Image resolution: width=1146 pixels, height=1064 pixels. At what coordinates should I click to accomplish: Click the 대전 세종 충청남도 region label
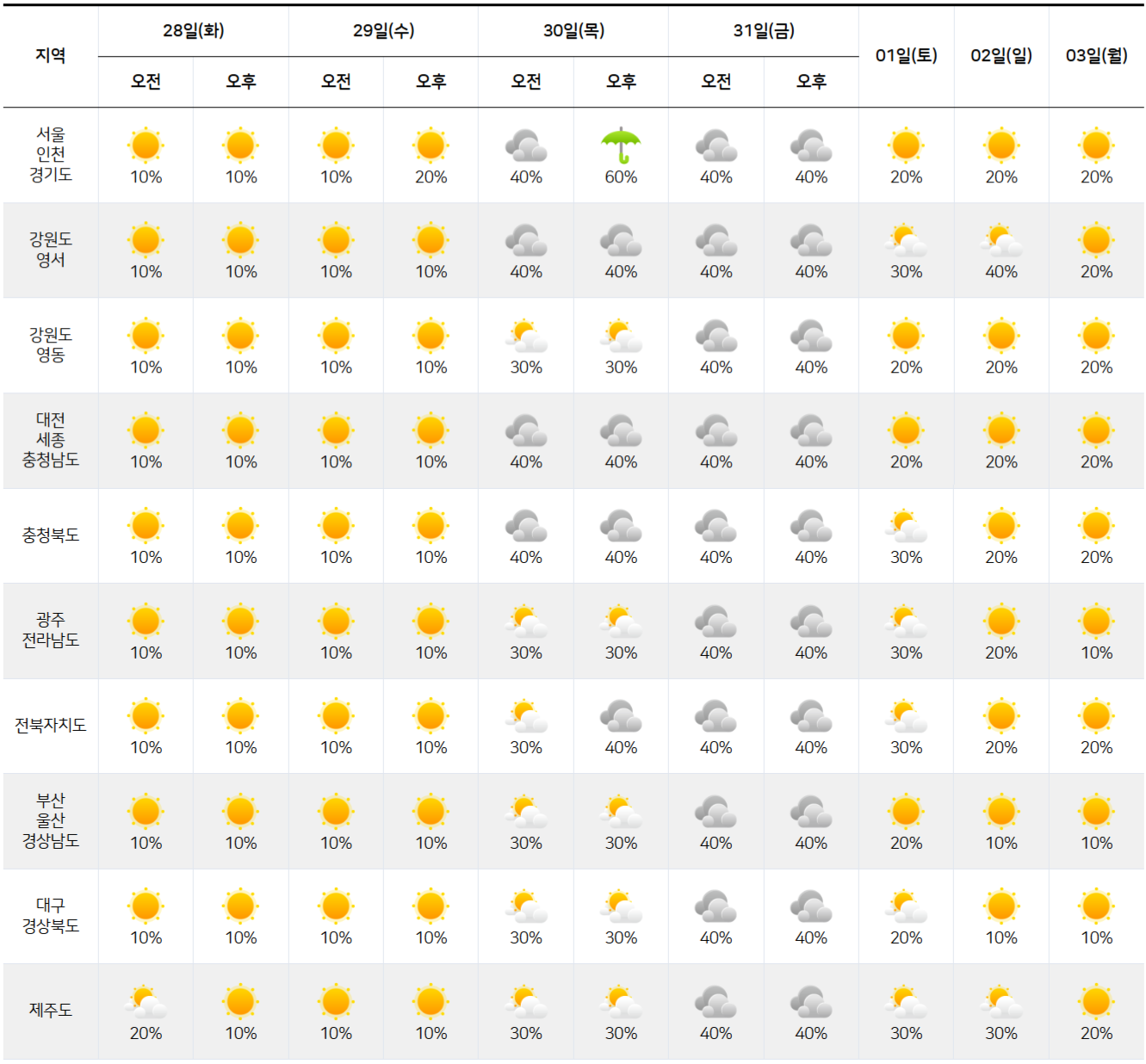pos(51,440)
